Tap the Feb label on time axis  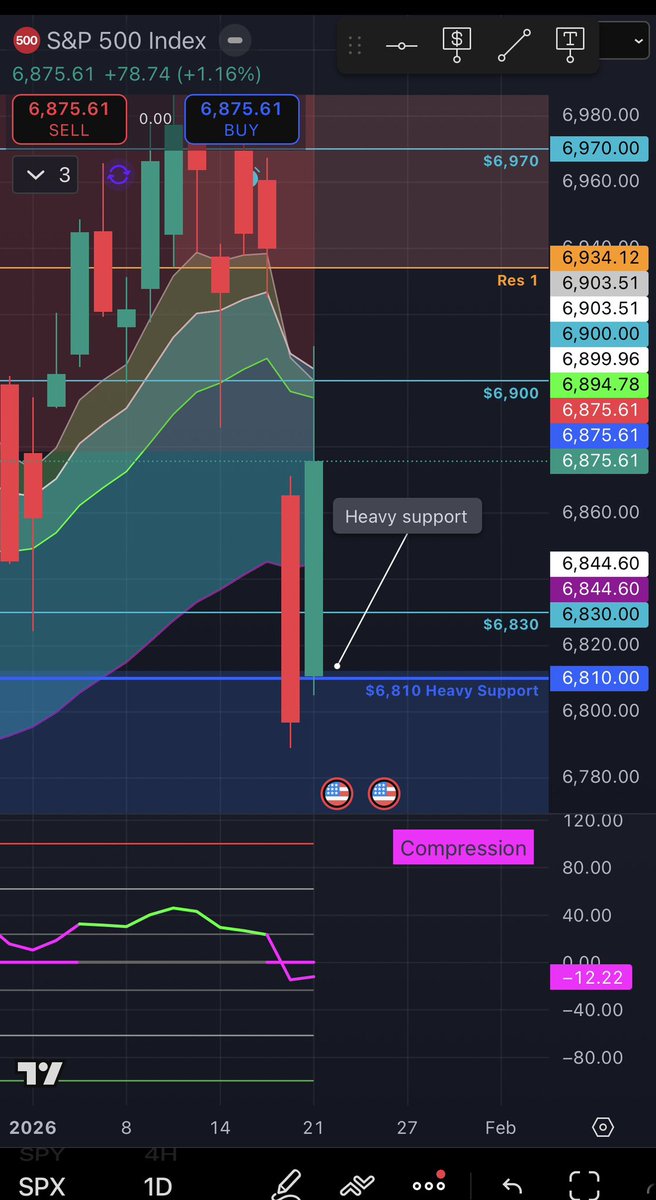500,1127
